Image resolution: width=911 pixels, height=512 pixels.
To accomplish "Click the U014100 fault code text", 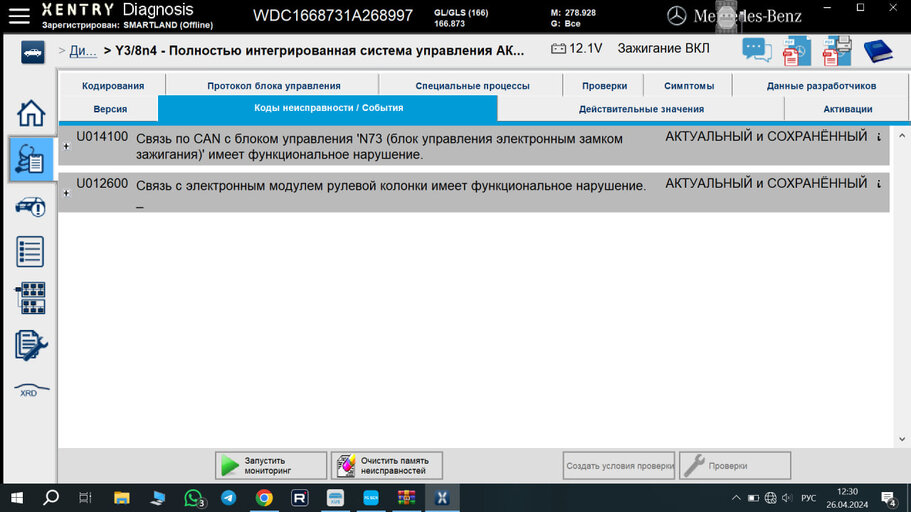I will 102,137.
